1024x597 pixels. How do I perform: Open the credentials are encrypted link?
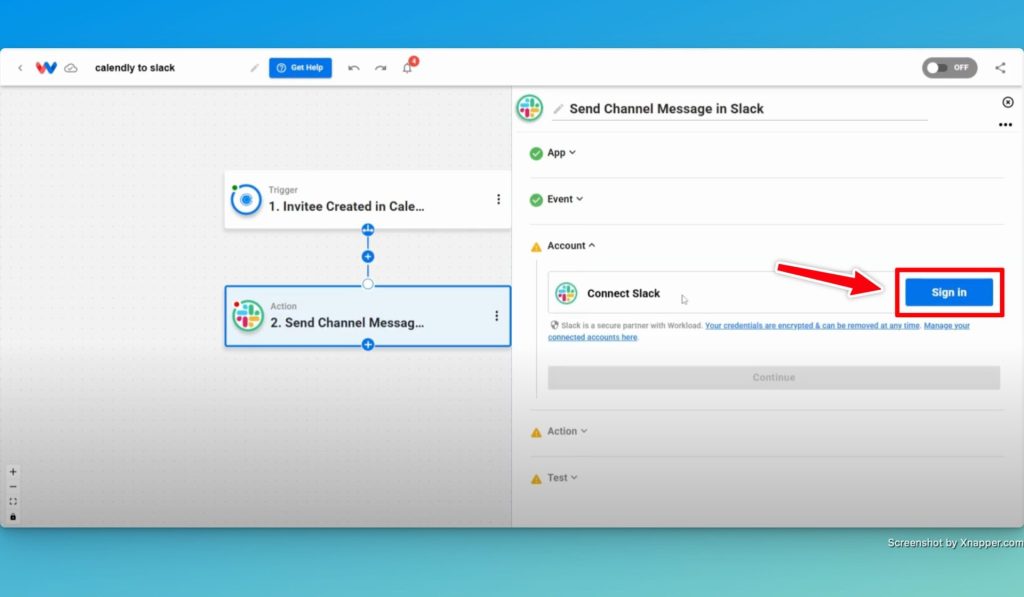(812, 326)
